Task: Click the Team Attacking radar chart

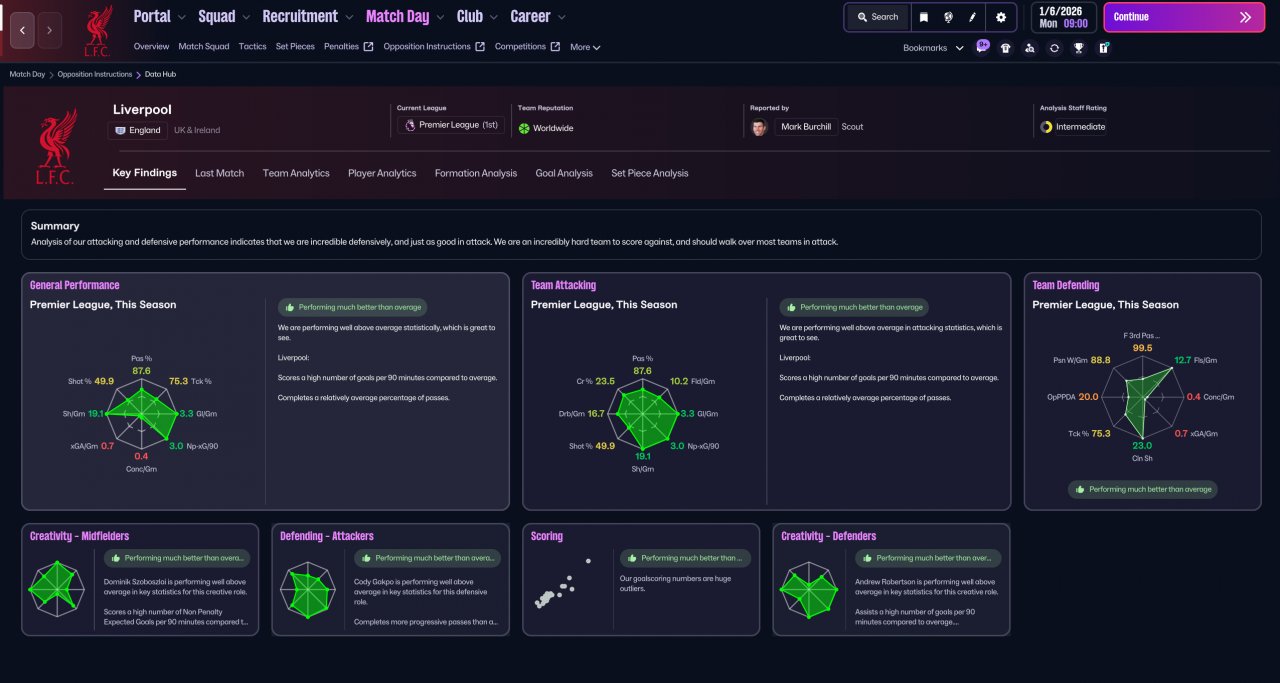Action: (643, 413)
